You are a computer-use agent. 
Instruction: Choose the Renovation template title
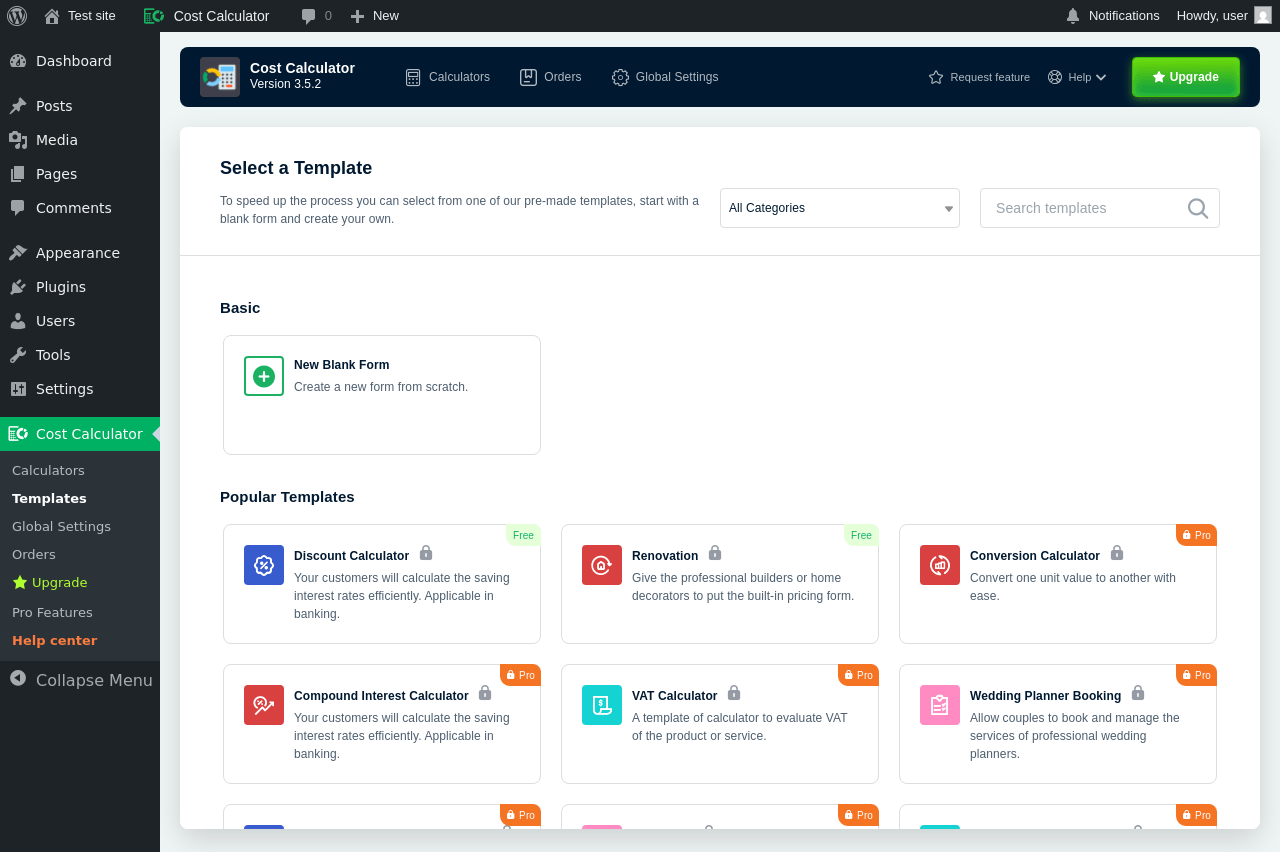(x=665, y=556)
